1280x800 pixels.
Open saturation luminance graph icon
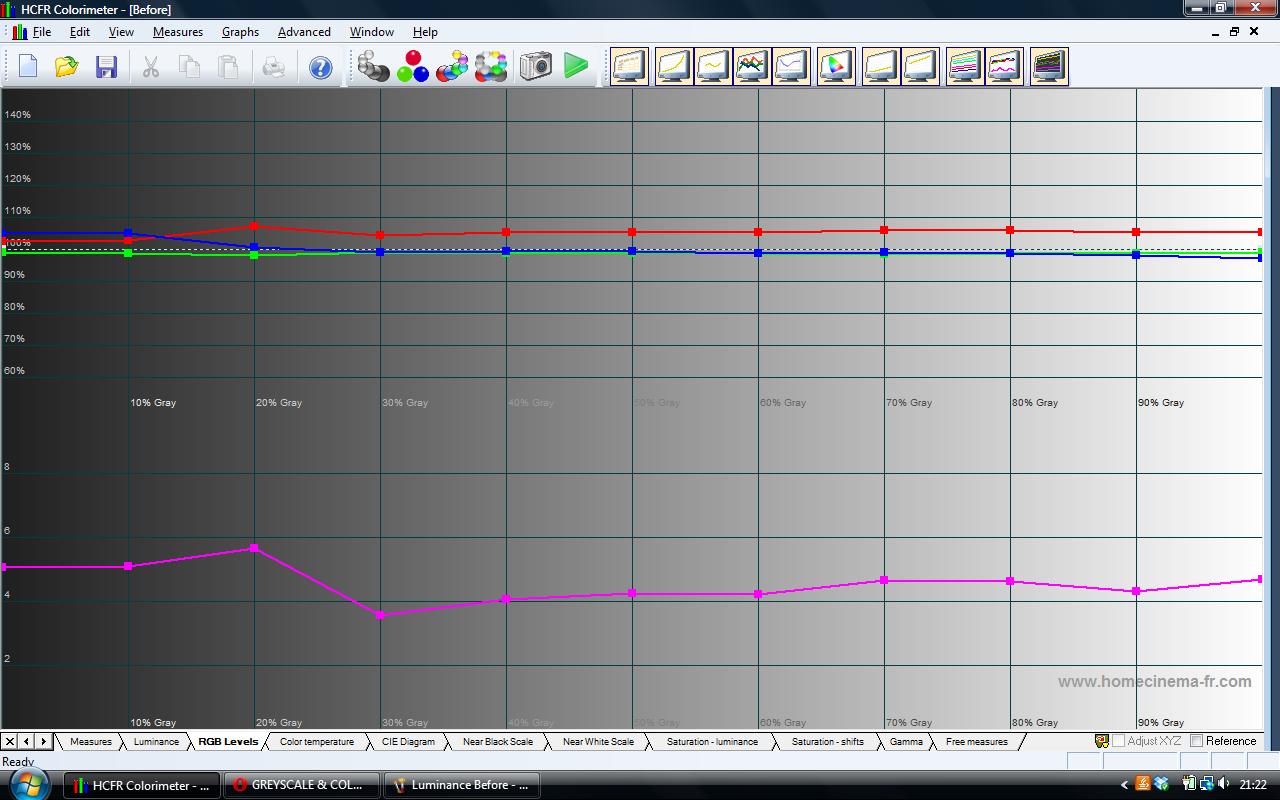click(965, 67)
